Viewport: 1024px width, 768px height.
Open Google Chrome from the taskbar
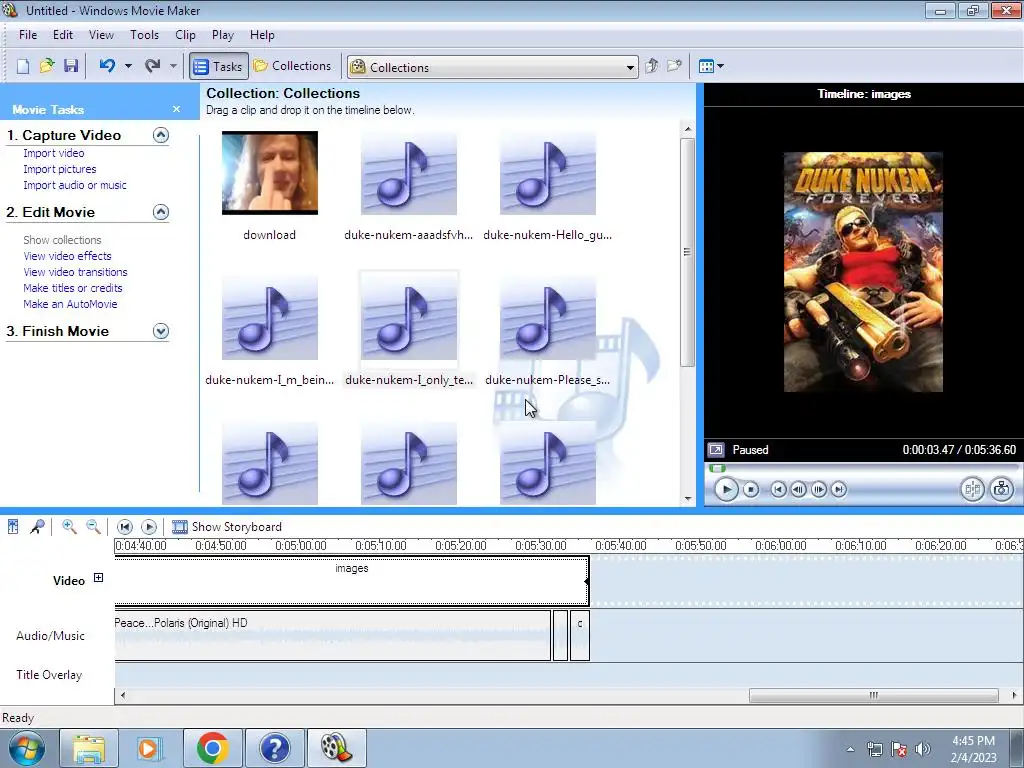tap(212, 748)
